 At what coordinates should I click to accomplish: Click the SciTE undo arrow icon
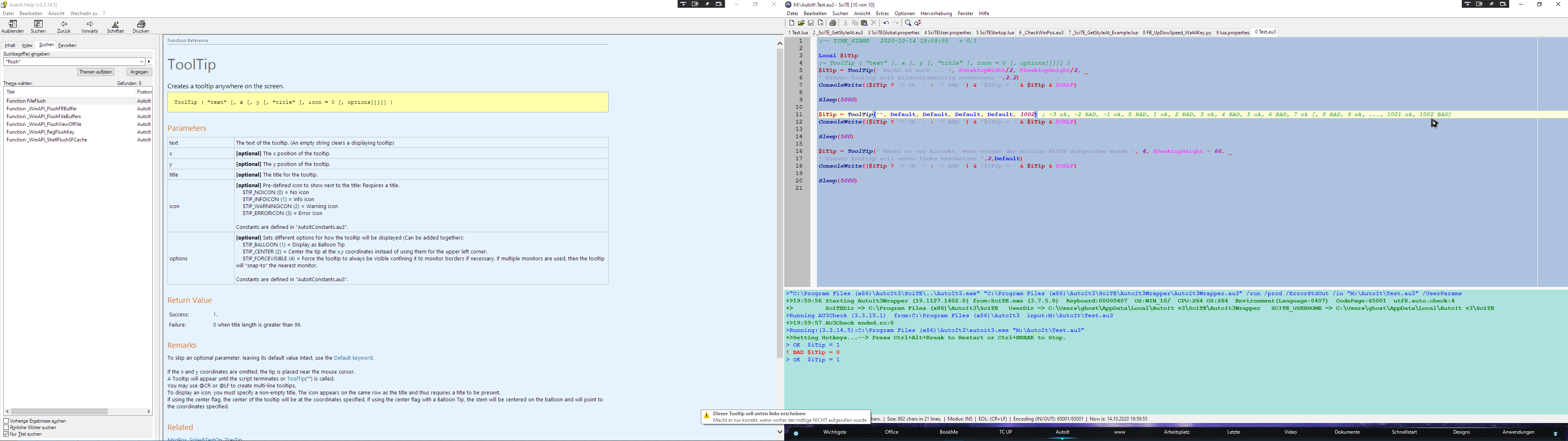pyautogui.click(x=886, y=23)
